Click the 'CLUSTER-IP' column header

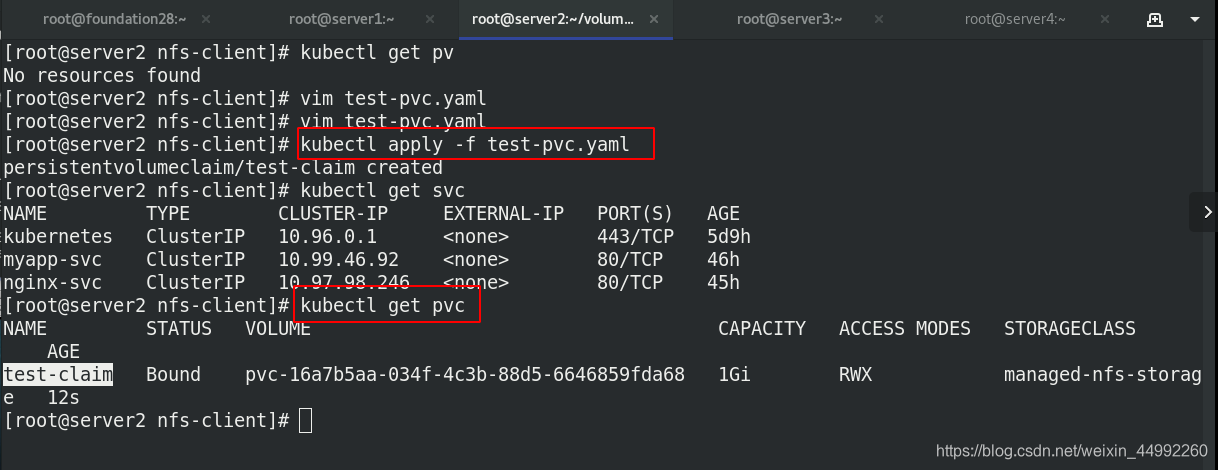pyautogui.click(x=333, y=214)
